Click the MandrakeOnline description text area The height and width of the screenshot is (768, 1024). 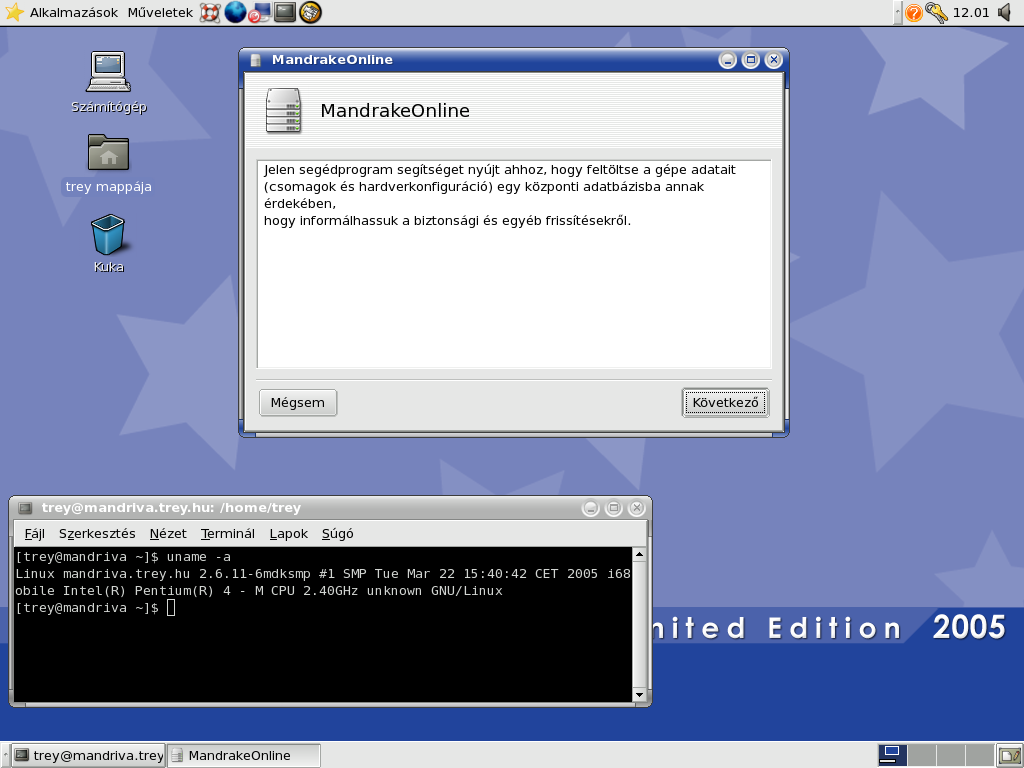514,264
